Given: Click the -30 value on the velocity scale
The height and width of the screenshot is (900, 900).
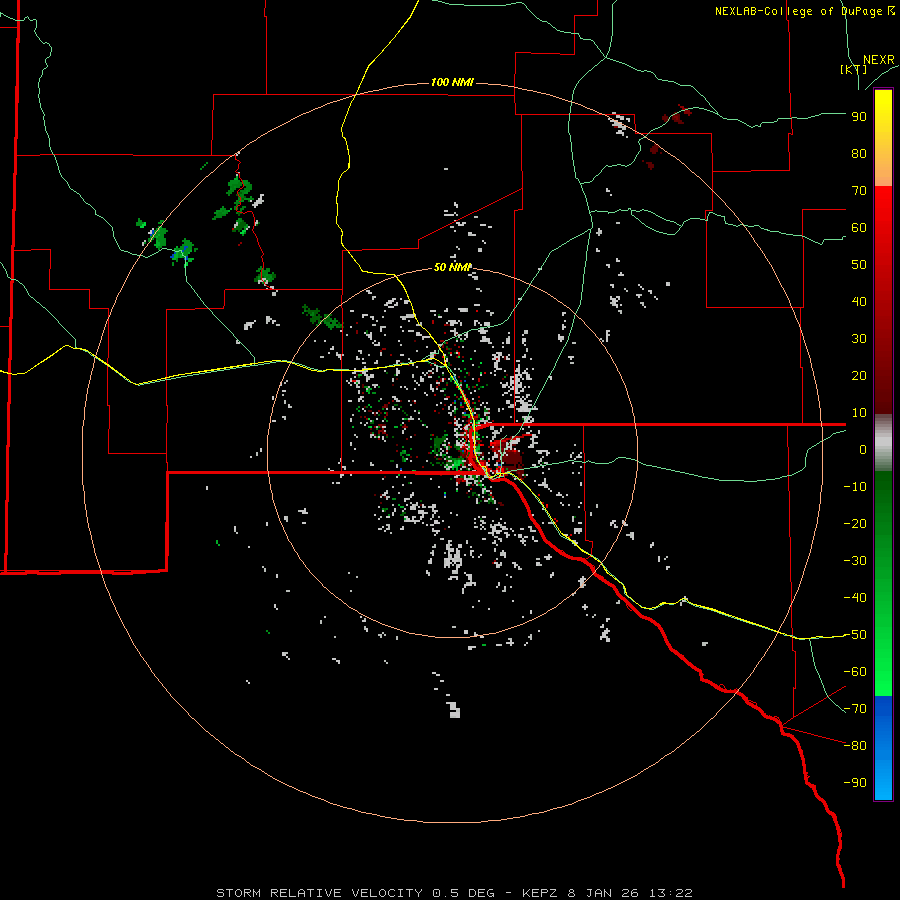Looking at the screenshot, I should 855,561.
